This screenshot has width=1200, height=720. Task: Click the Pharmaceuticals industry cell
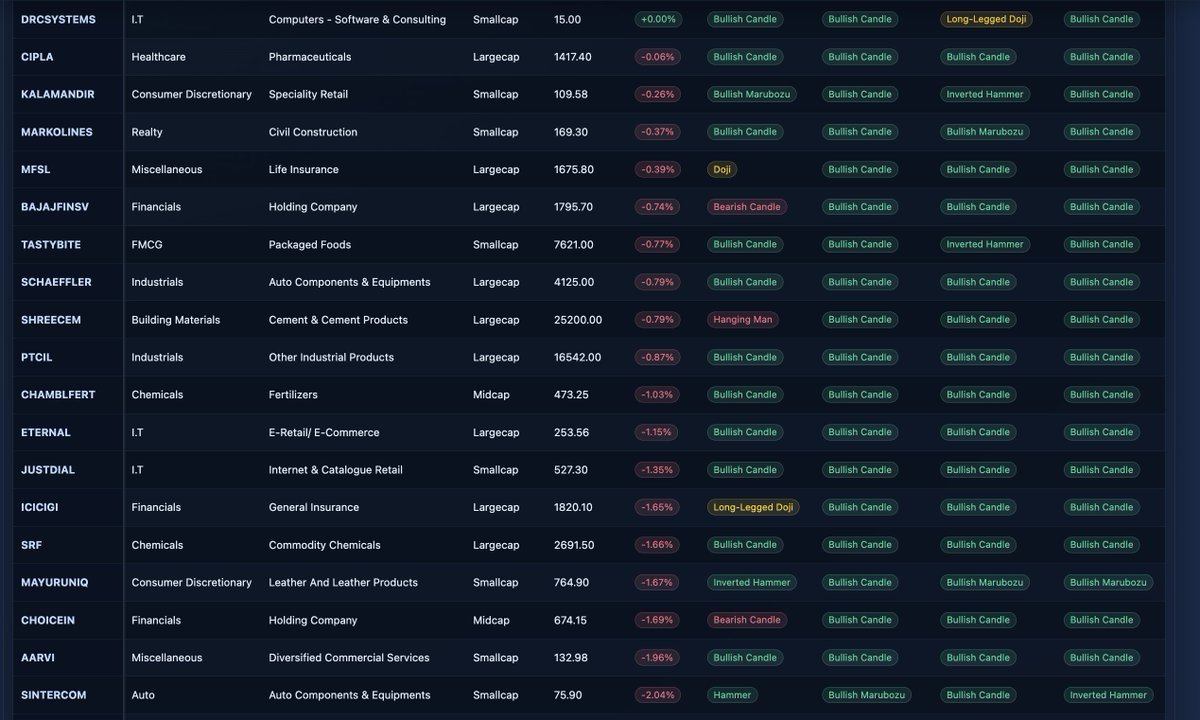(310, 57)
